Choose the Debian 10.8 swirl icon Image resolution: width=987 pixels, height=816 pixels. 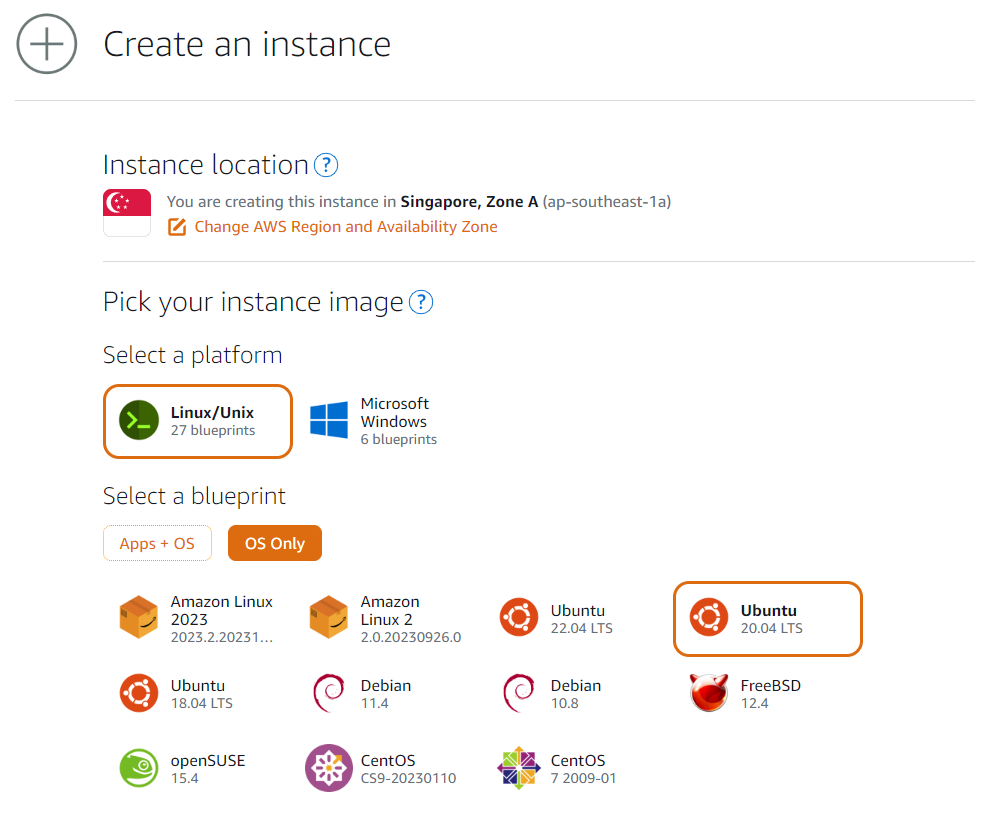[519, 693]
